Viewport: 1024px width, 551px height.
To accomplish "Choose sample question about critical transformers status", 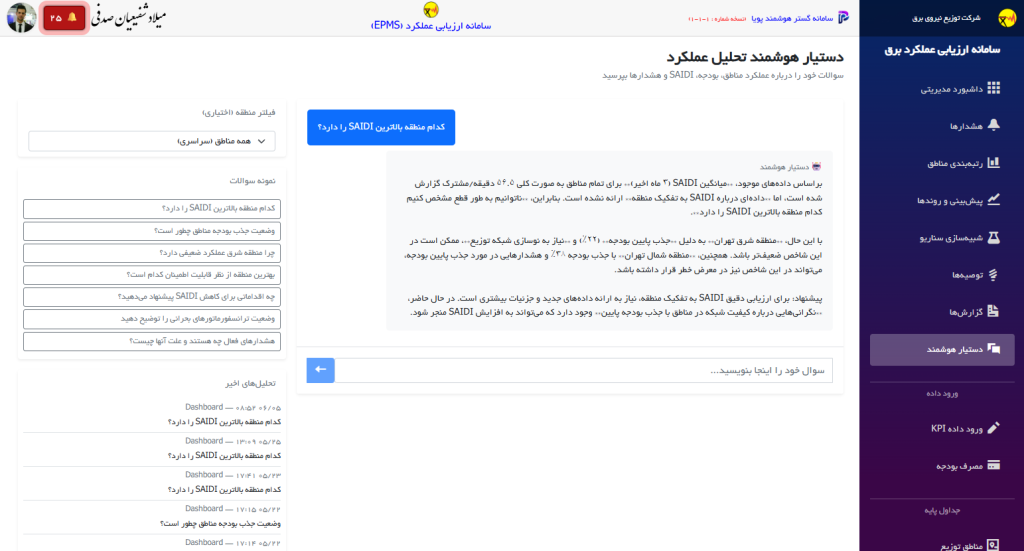I will pos(152,319).
